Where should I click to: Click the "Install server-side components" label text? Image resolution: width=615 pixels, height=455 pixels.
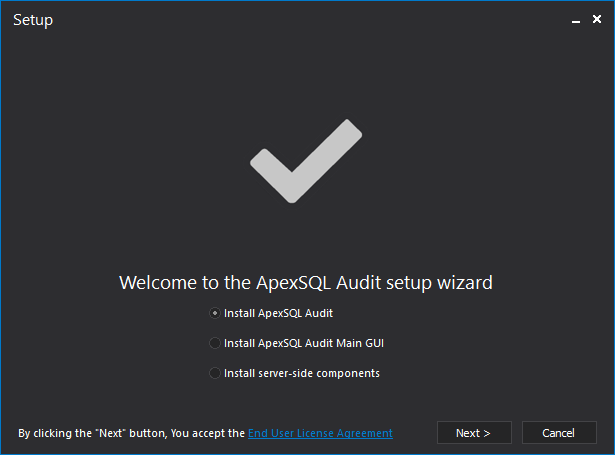tap(302, 373)
